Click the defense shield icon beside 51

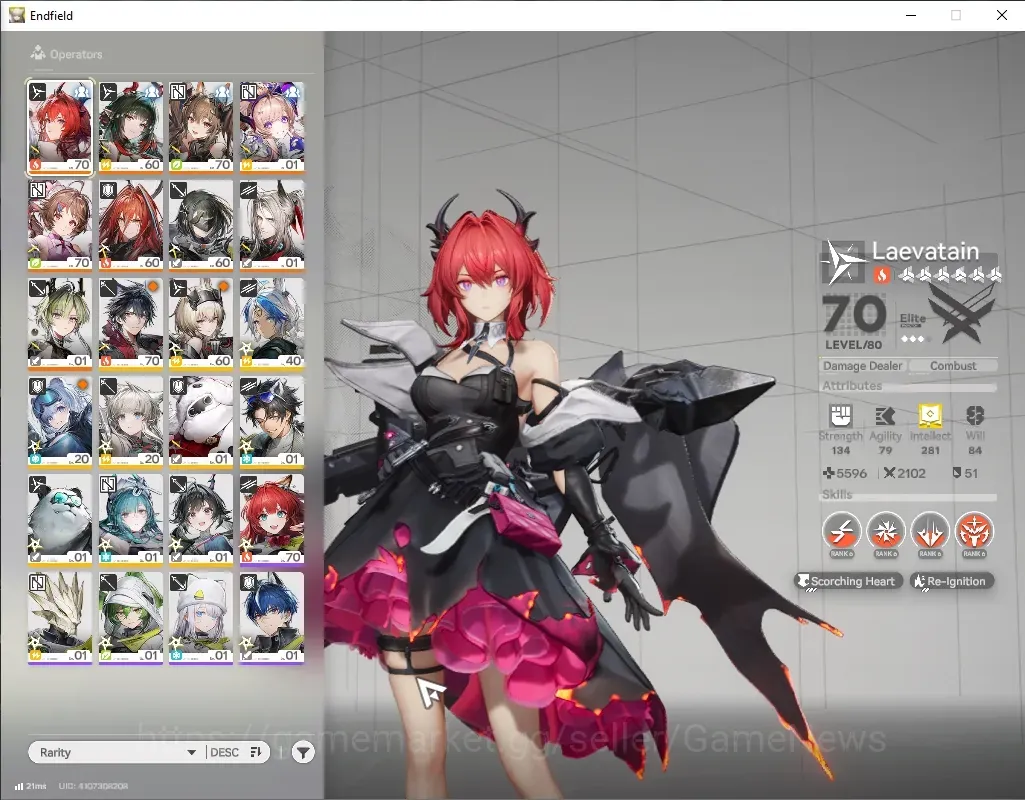pos(957,473)
